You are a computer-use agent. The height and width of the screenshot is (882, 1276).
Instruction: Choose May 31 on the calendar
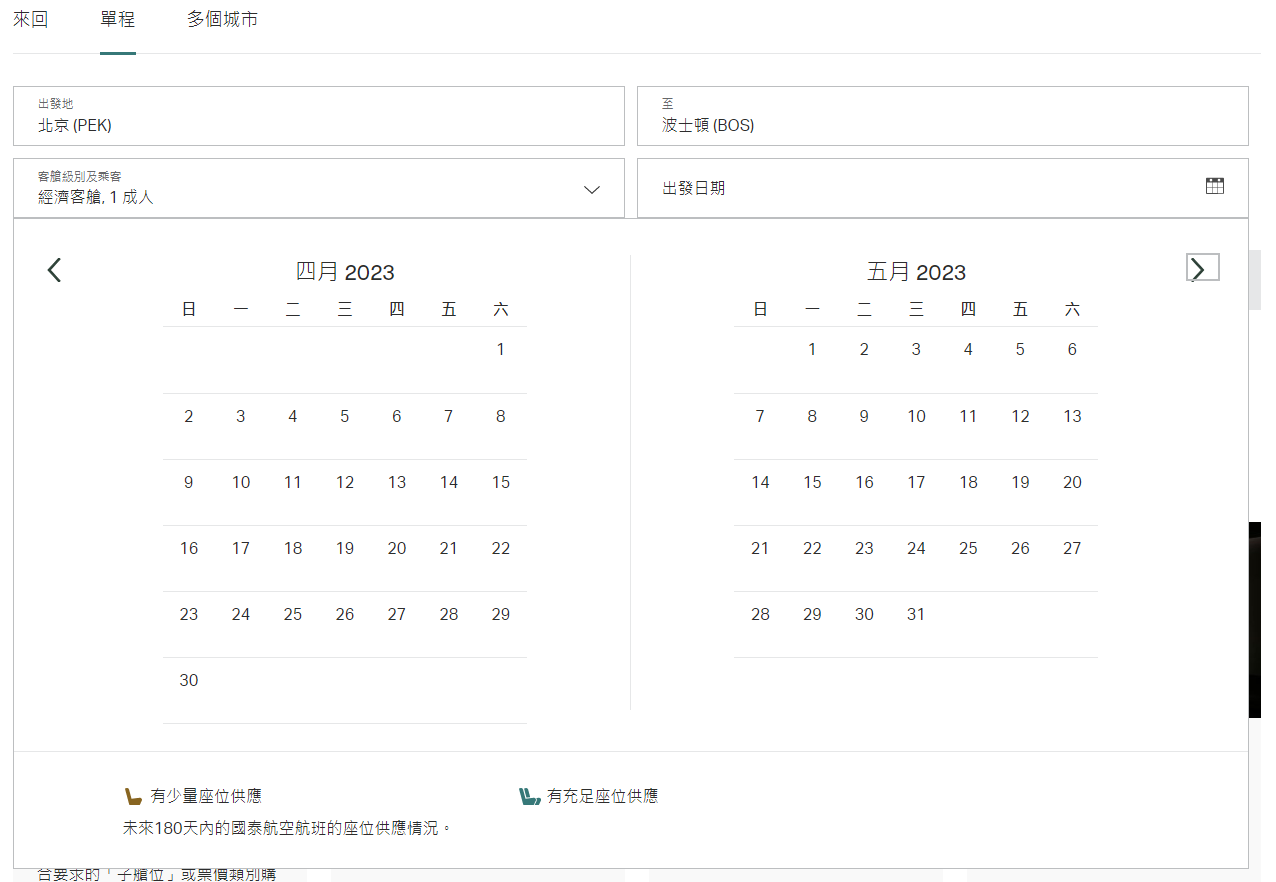click(x=916, y=615)
